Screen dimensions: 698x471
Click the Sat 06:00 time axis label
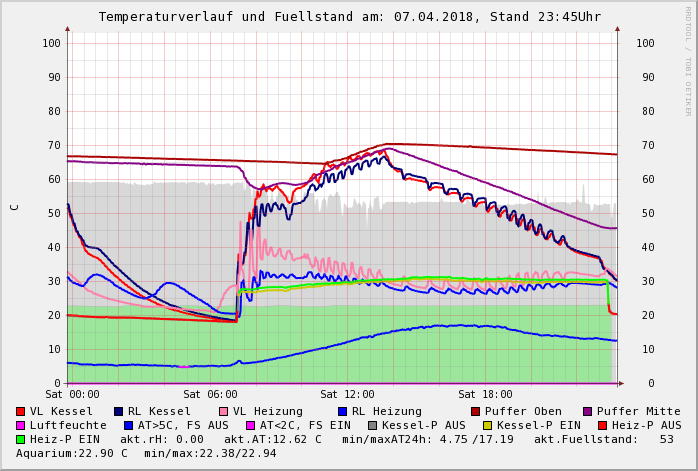click(x=209, y=394)
